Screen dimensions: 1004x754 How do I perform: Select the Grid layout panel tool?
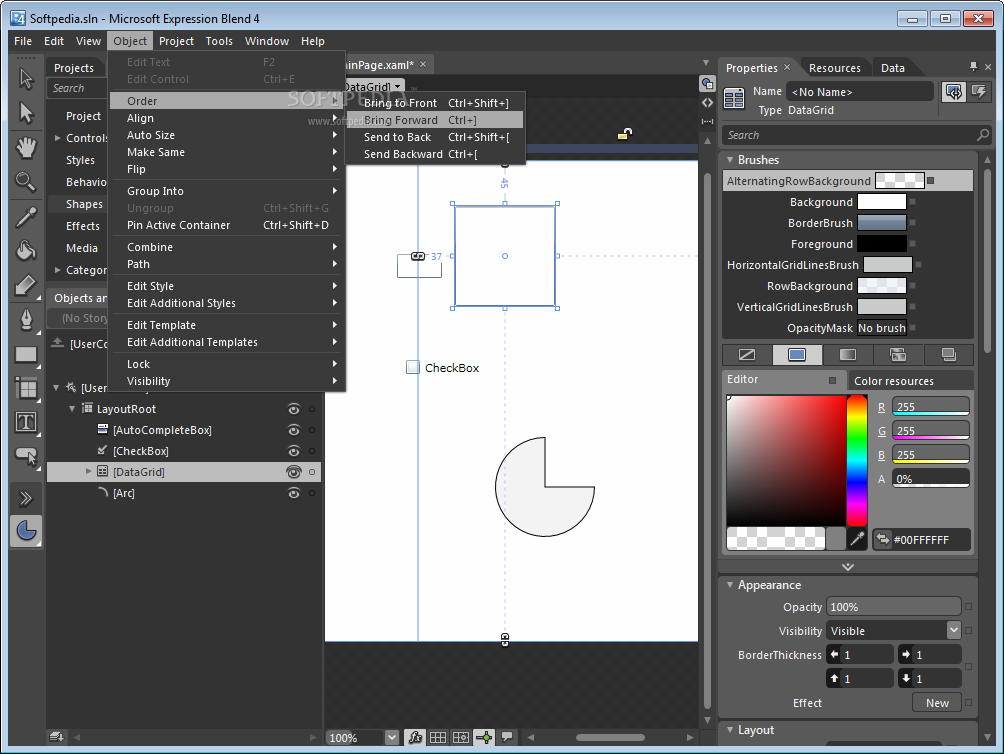coord(26,388)
